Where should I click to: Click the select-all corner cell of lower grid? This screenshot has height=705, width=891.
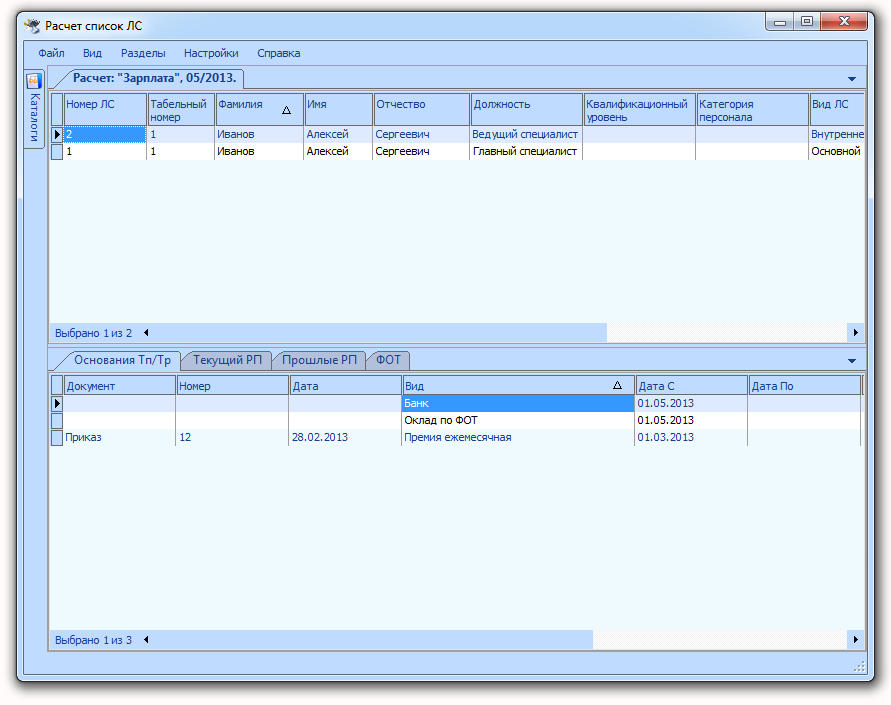pos(57,386)
